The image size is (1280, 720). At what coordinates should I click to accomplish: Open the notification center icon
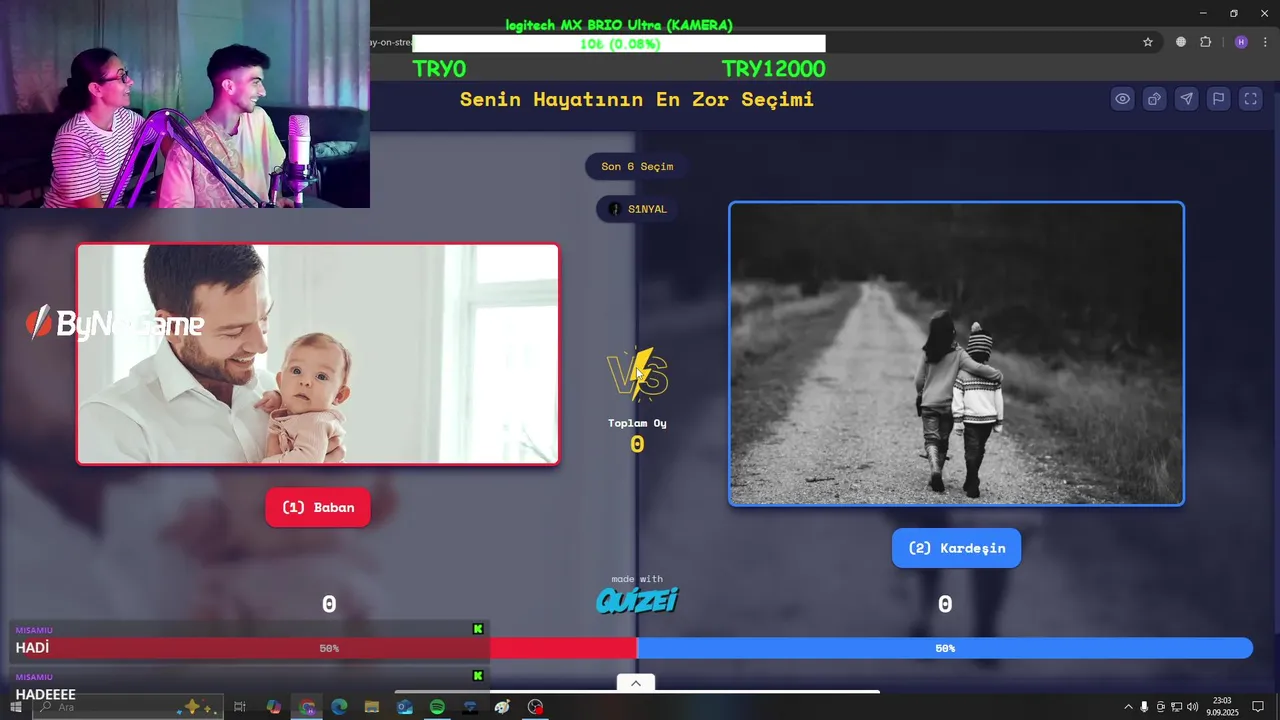[x=1258, y=707]
